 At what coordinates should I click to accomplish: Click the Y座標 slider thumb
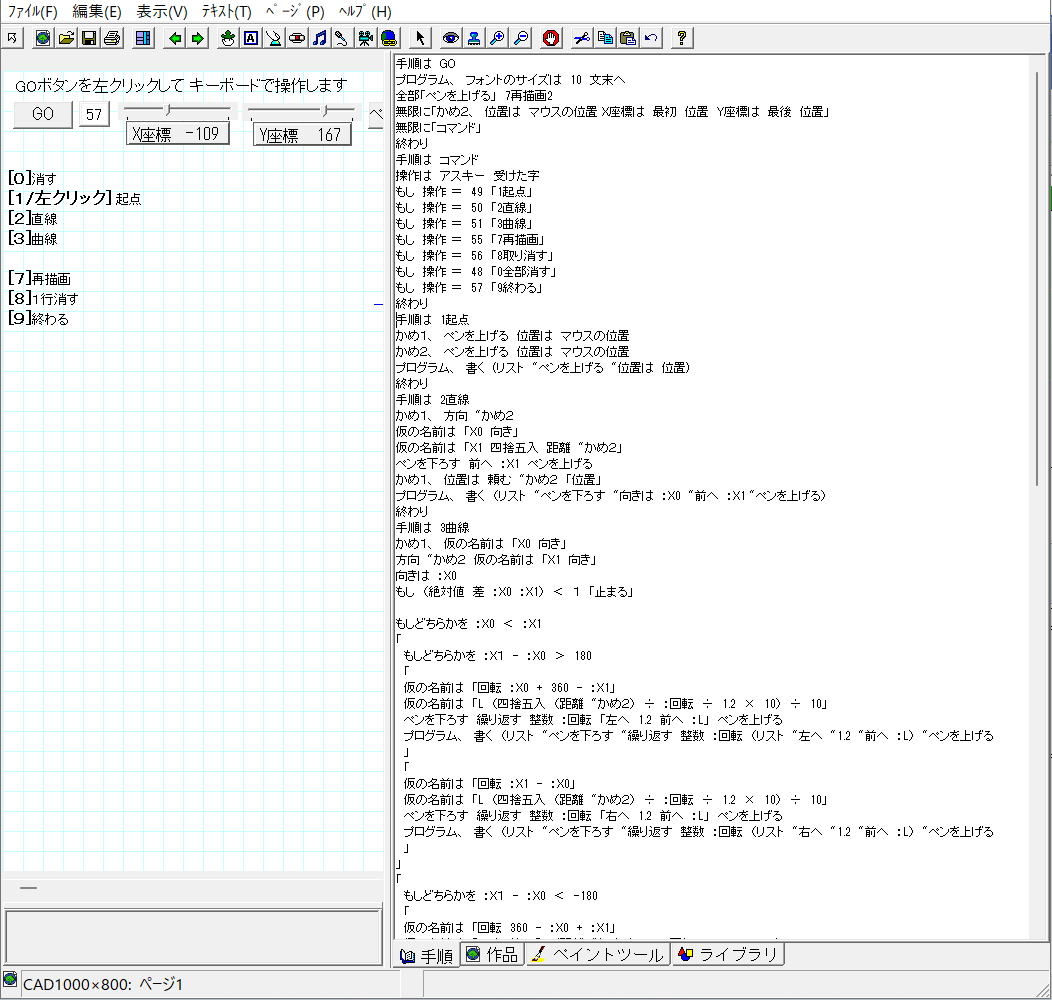325,109
